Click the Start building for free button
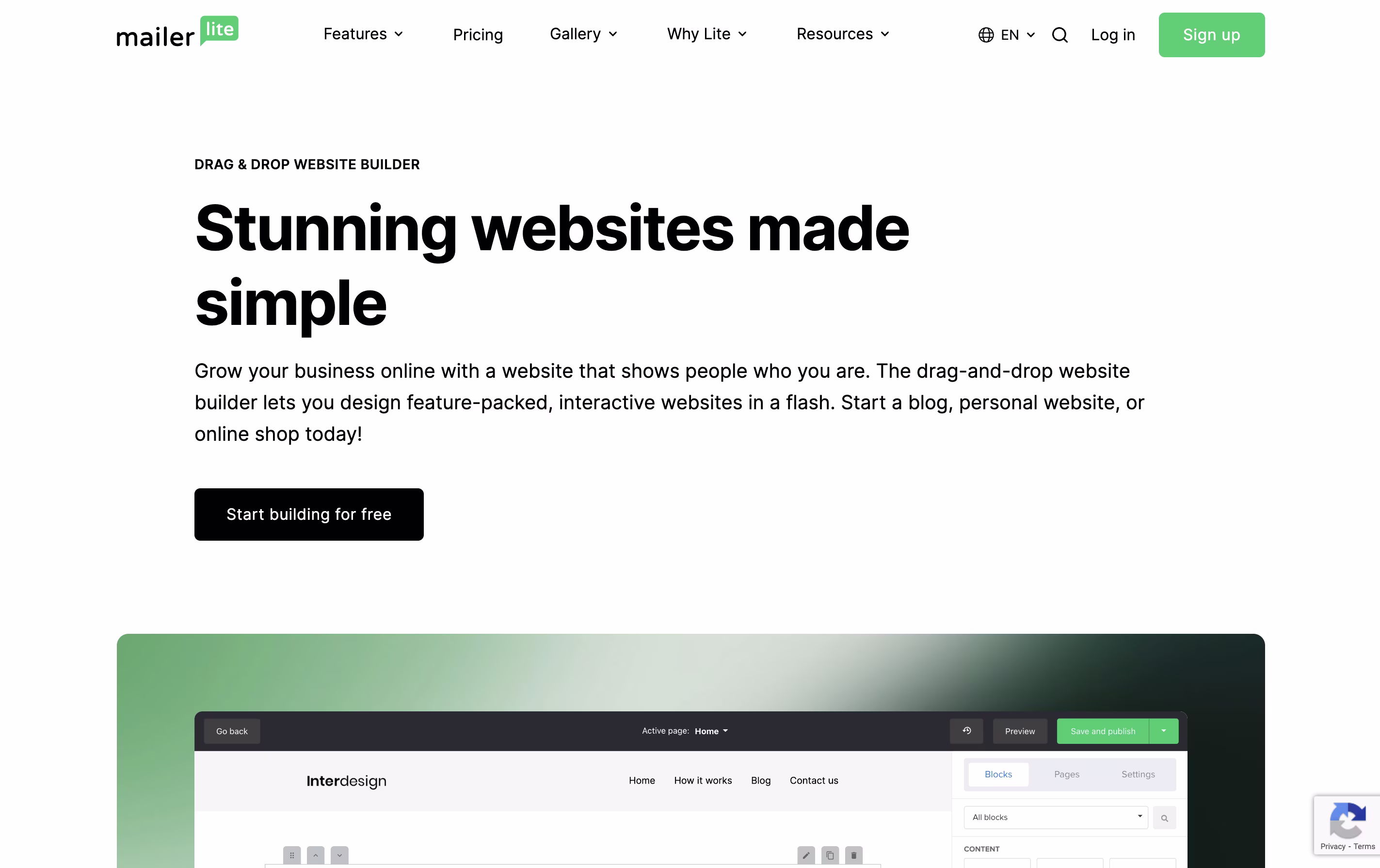 (309, 514)
